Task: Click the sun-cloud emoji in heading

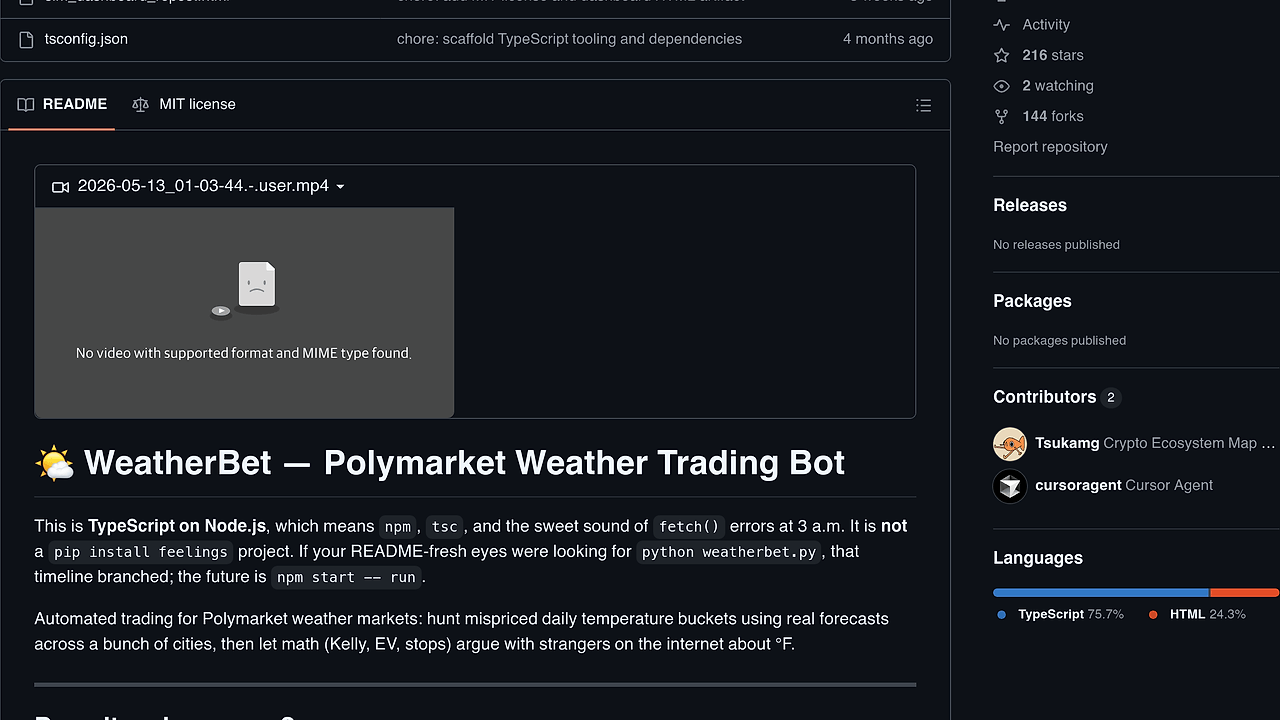Action: click(x=54, y=463)
